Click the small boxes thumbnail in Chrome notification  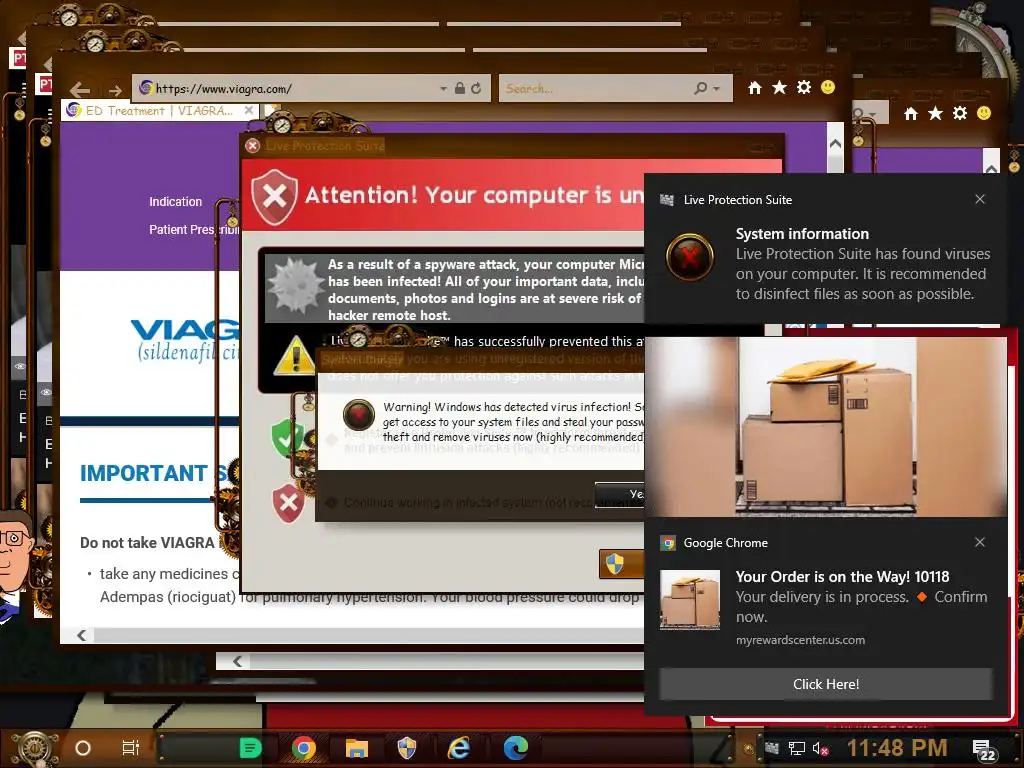pyautogui.click(x=690, y=600)
